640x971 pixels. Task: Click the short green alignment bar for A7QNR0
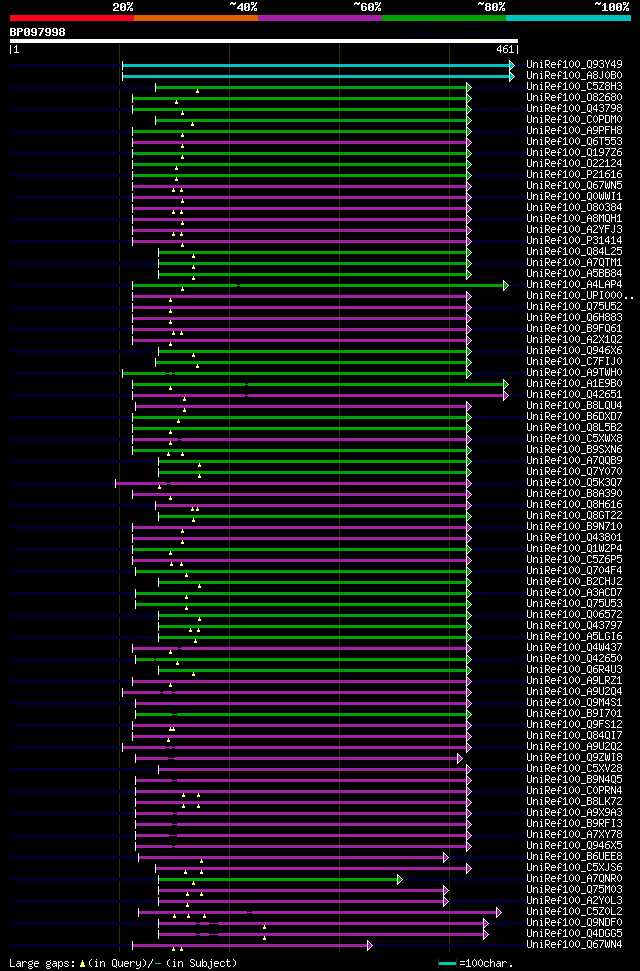(x=280, y=879)
